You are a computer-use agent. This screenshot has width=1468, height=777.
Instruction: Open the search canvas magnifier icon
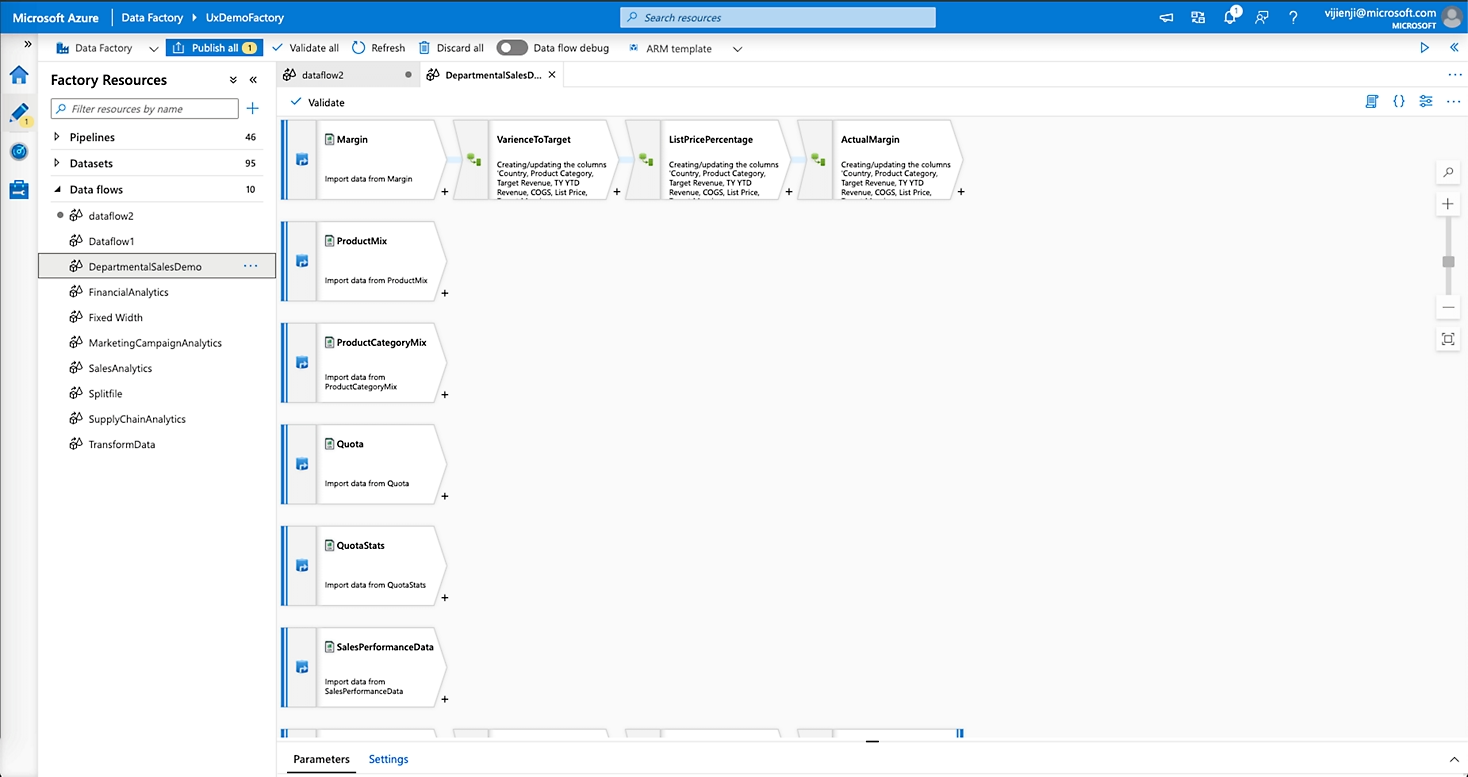[1447, 172]
